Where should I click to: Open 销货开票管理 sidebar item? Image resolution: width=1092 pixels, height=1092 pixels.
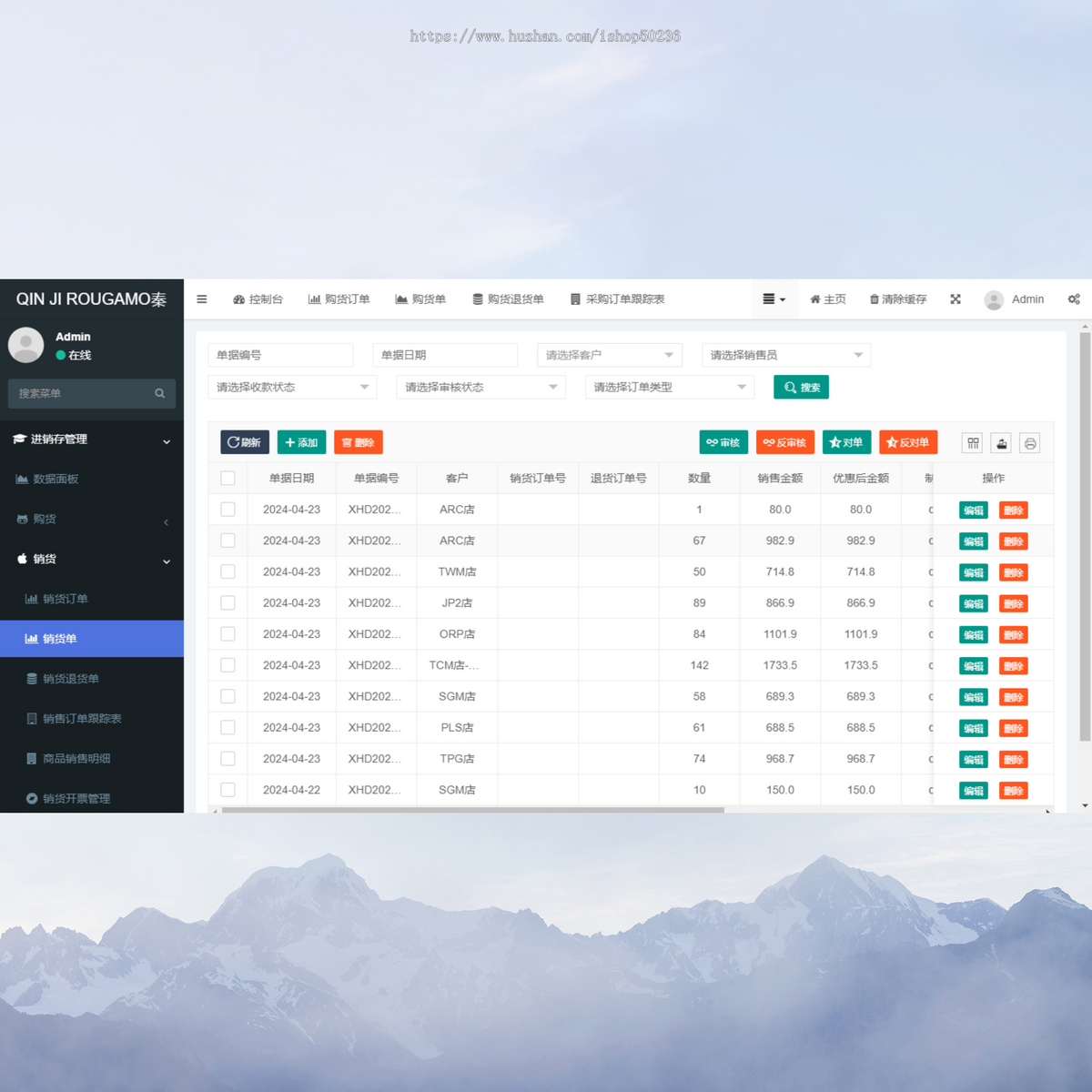click(x=92, y=798)
